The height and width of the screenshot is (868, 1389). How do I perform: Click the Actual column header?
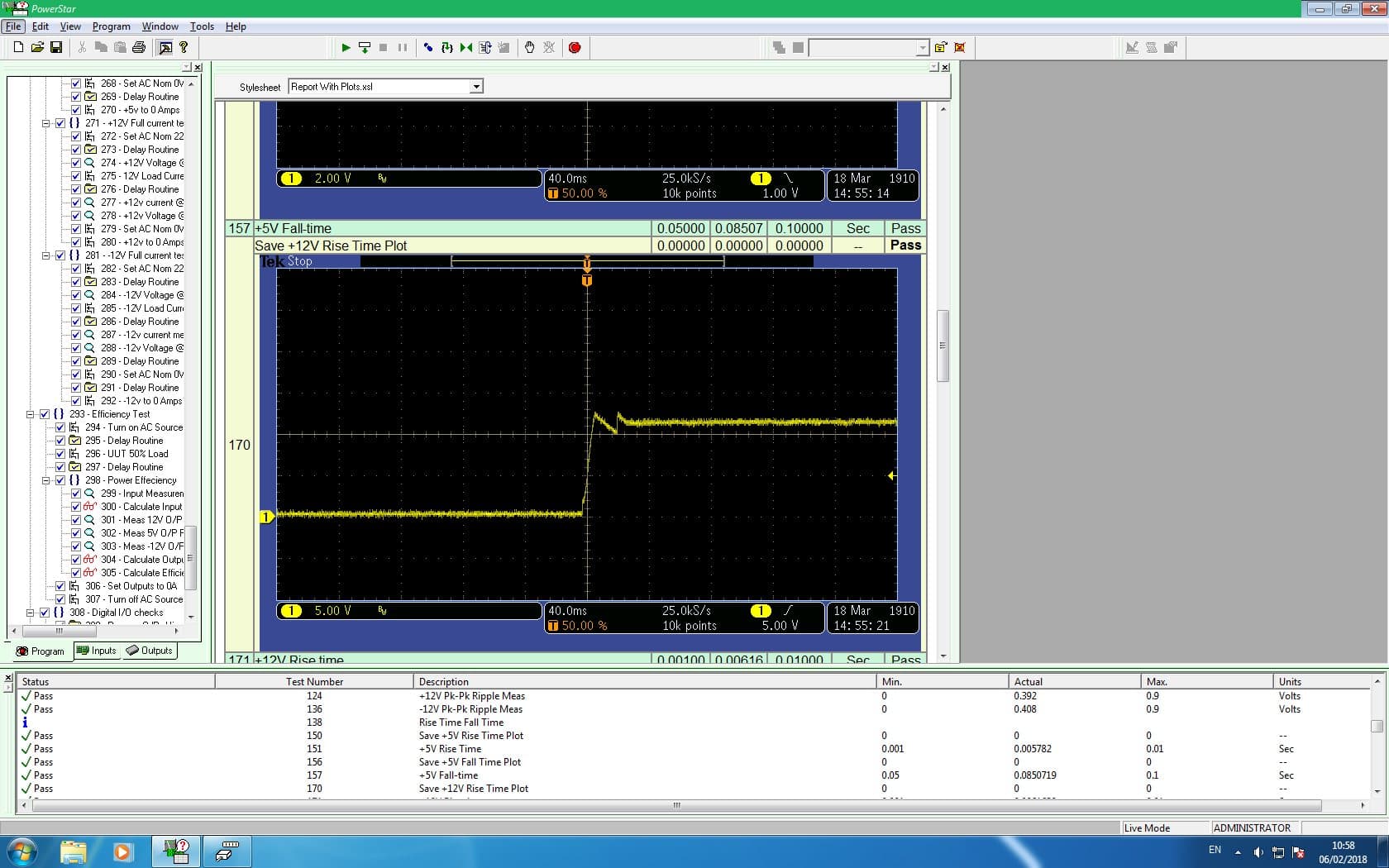point(1075,681)
